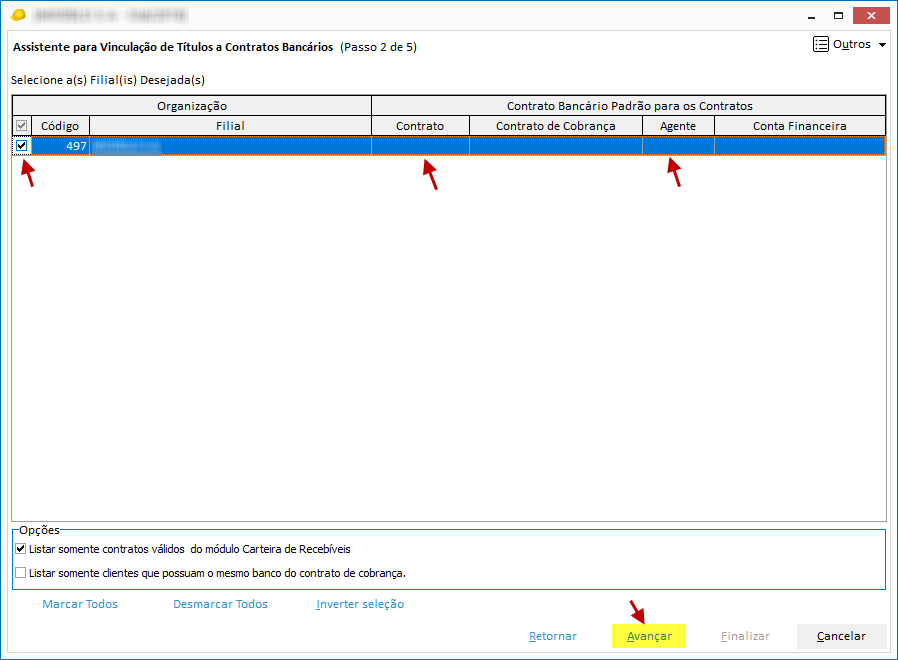Disable 'Listar somente contratos válidos' option
This screenshot has height=660, width=898.
coord(22,549)
